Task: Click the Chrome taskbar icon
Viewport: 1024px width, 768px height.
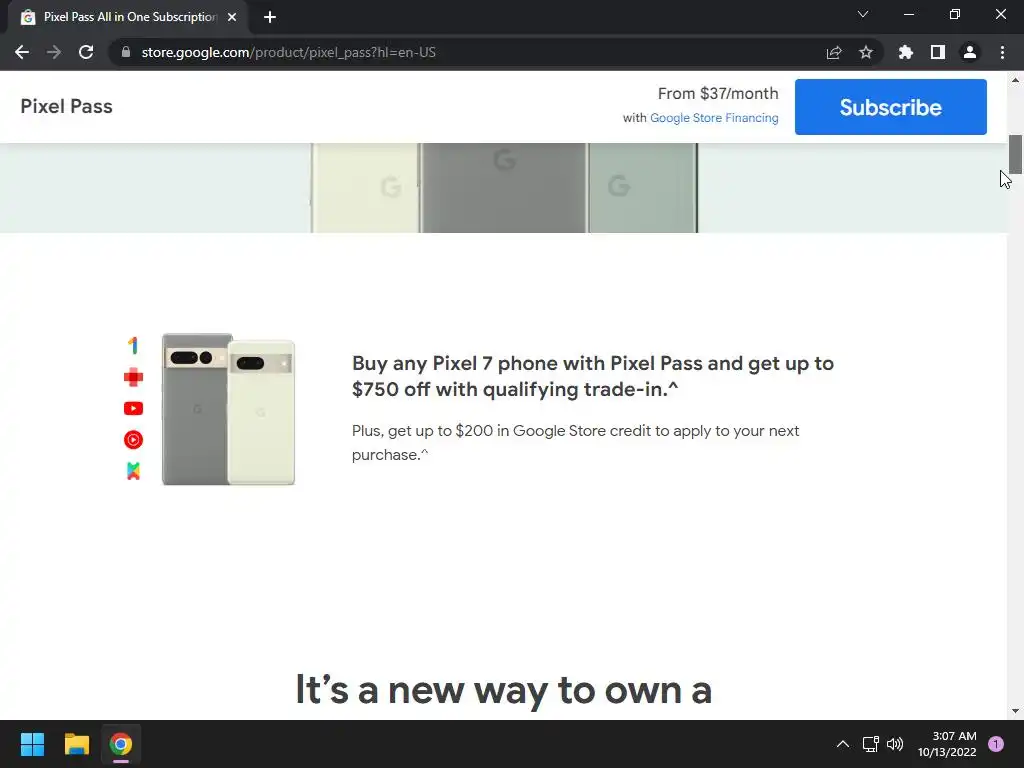Action: pos(121,744)
